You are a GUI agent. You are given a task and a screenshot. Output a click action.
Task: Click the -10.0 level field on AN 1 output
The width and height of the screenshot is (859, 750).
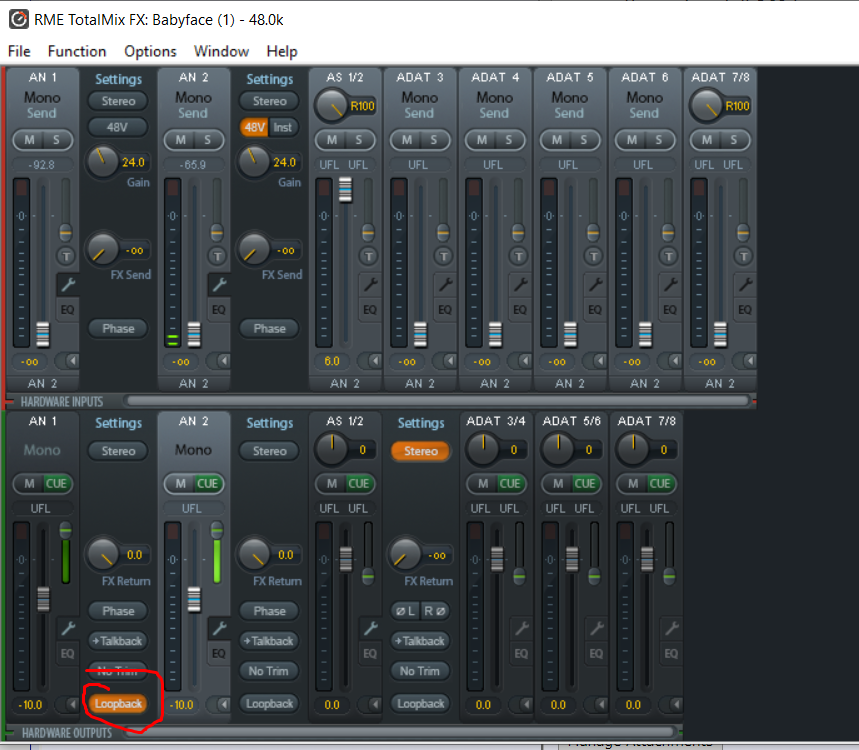[30, 705]
